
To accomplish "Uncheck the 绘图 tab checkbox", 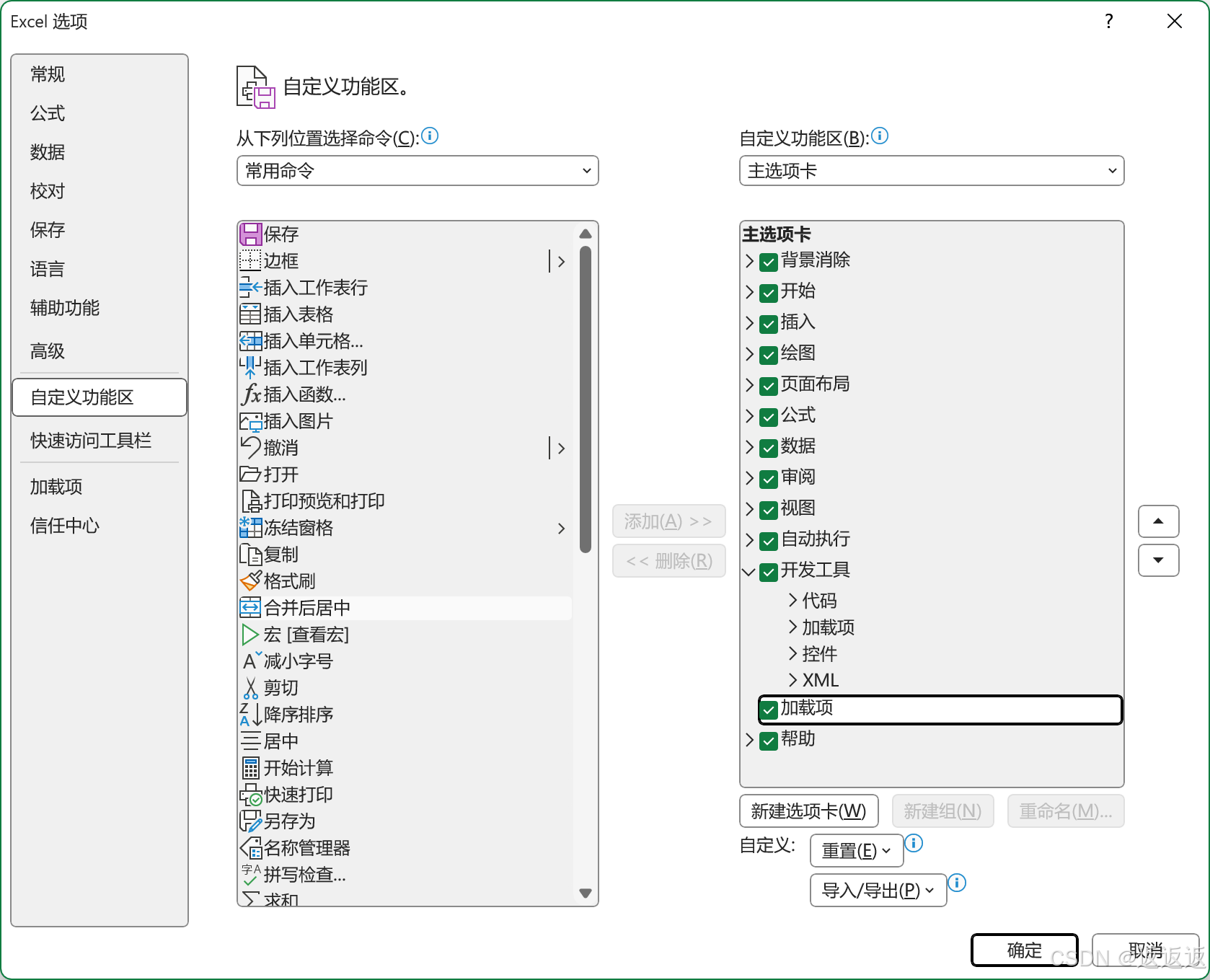I will coord(769,354).
